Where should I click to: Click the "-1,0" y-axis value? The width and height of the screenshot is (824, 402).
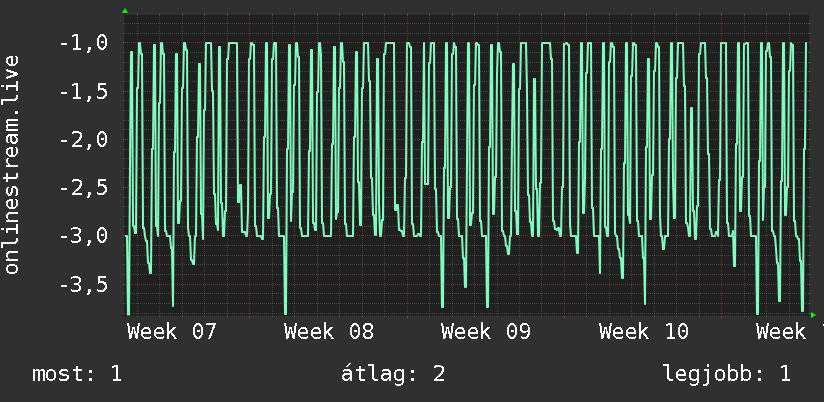[84, 43]
